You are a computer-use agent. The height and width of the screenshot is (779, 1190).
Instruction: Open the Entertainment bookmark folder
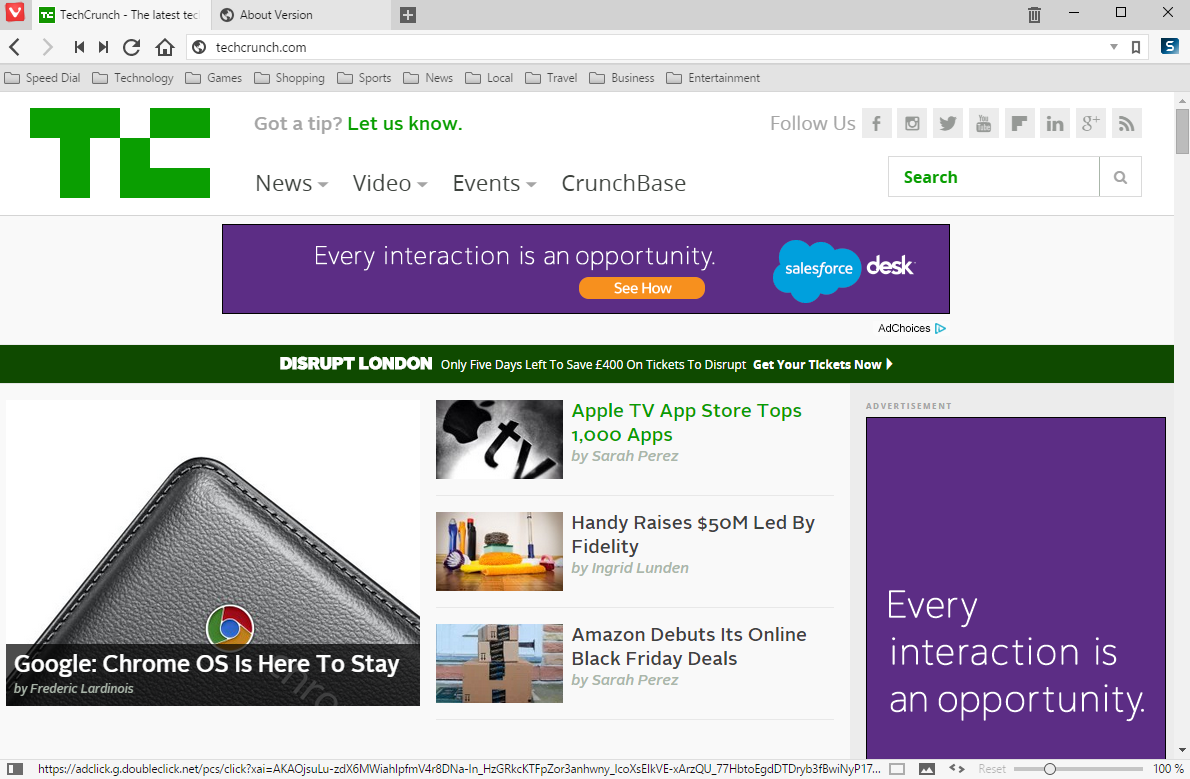(713, 77)
